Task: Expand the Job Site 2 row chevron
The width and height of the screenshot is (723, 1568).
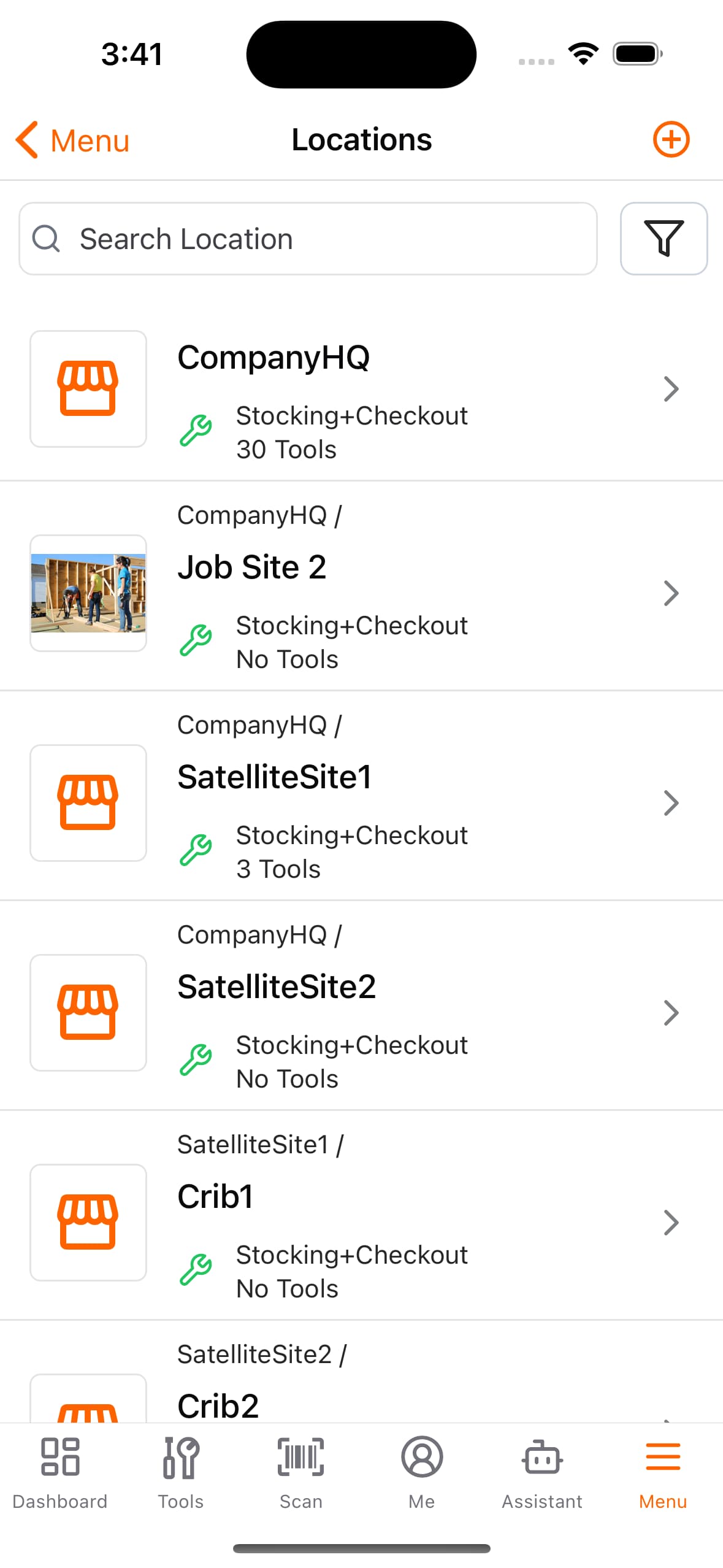Action: click(671, 593)
